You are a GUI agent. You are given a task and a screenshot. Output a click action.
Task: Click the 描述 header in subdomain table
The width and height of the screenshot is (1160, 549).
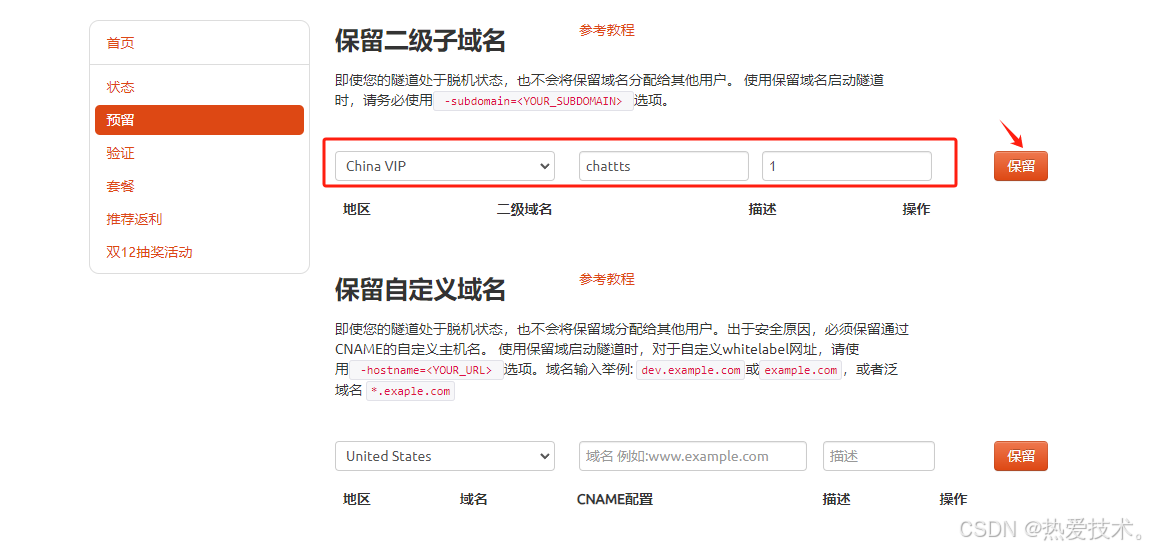pos(763,209)
